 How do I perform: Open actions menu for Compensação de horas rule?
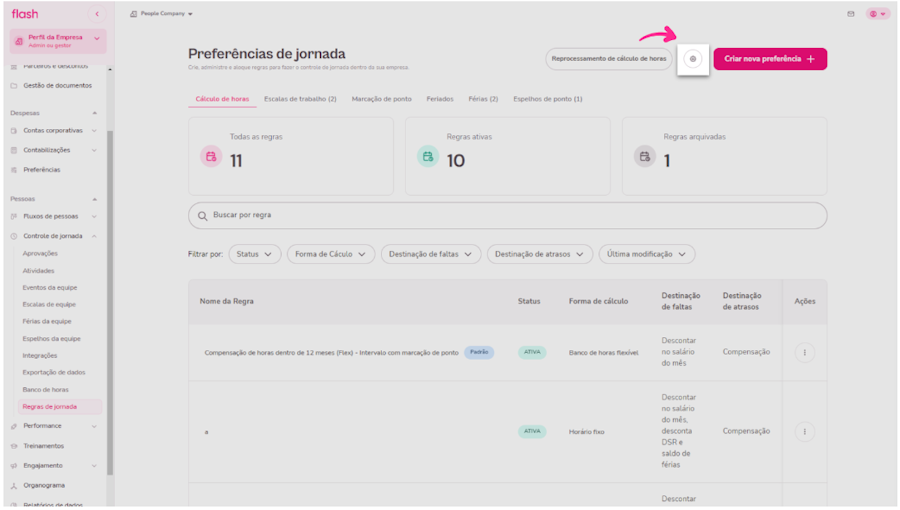pyautogui.click(x=804, y=353)
